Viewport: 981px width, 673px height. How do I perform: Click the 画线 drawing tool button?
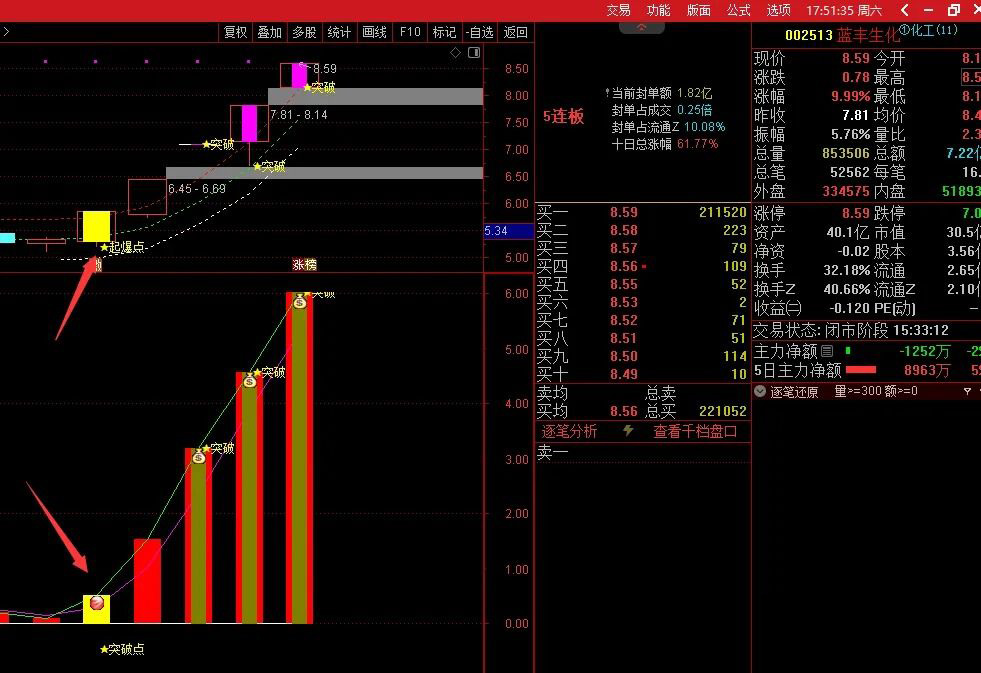[374, 32]
